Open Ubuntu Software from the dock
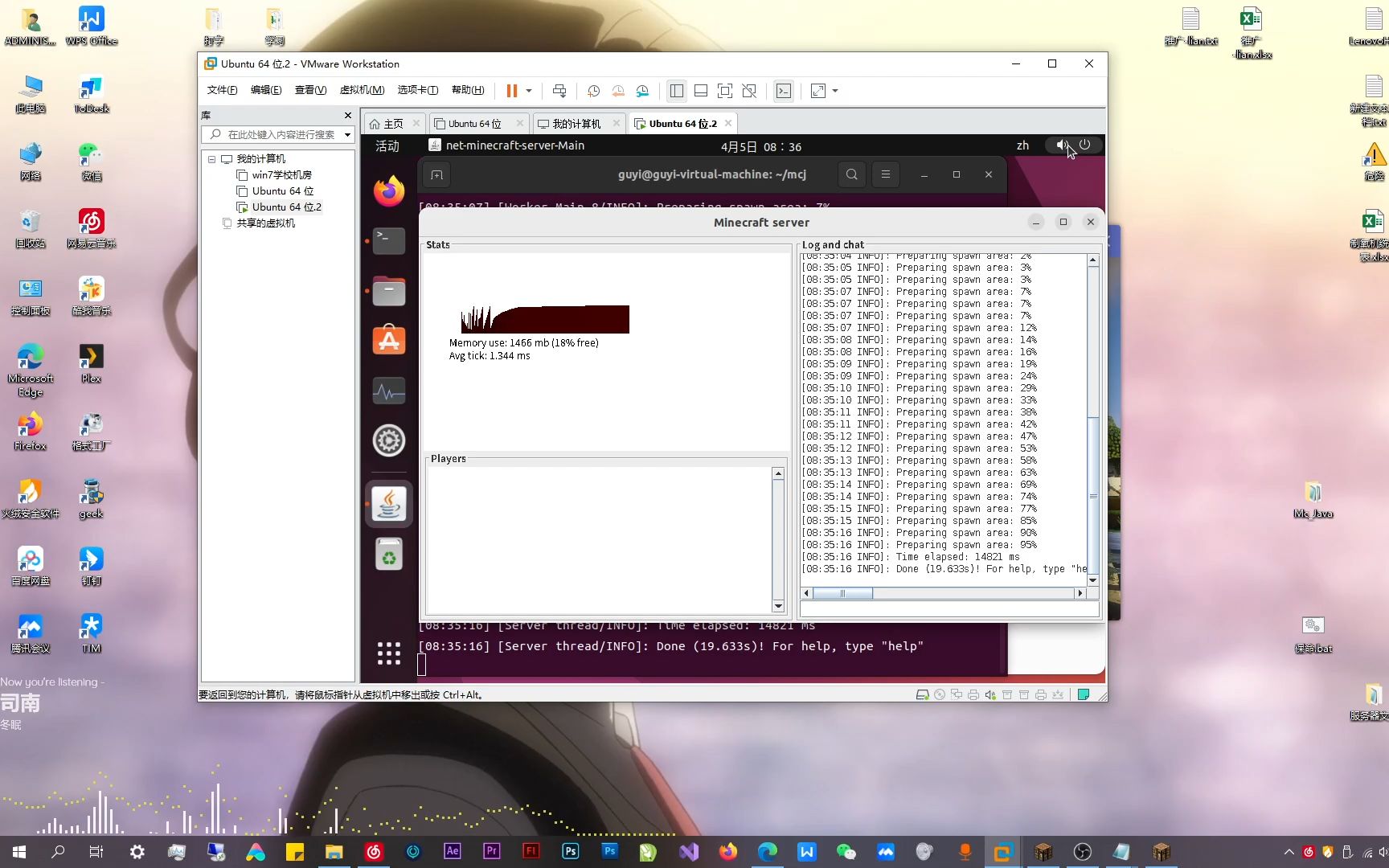 389,341
